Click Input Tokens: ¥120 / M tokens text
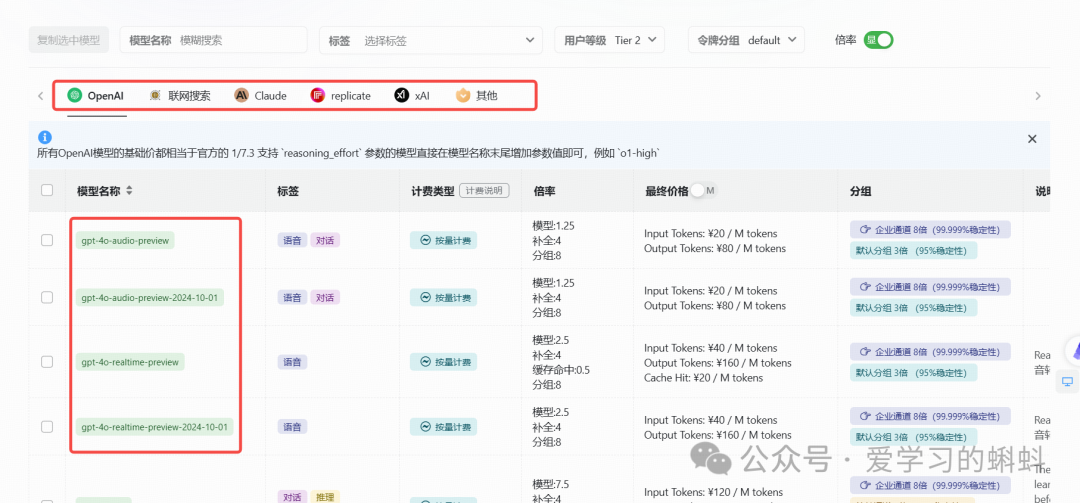 click(x=714, y=492)
